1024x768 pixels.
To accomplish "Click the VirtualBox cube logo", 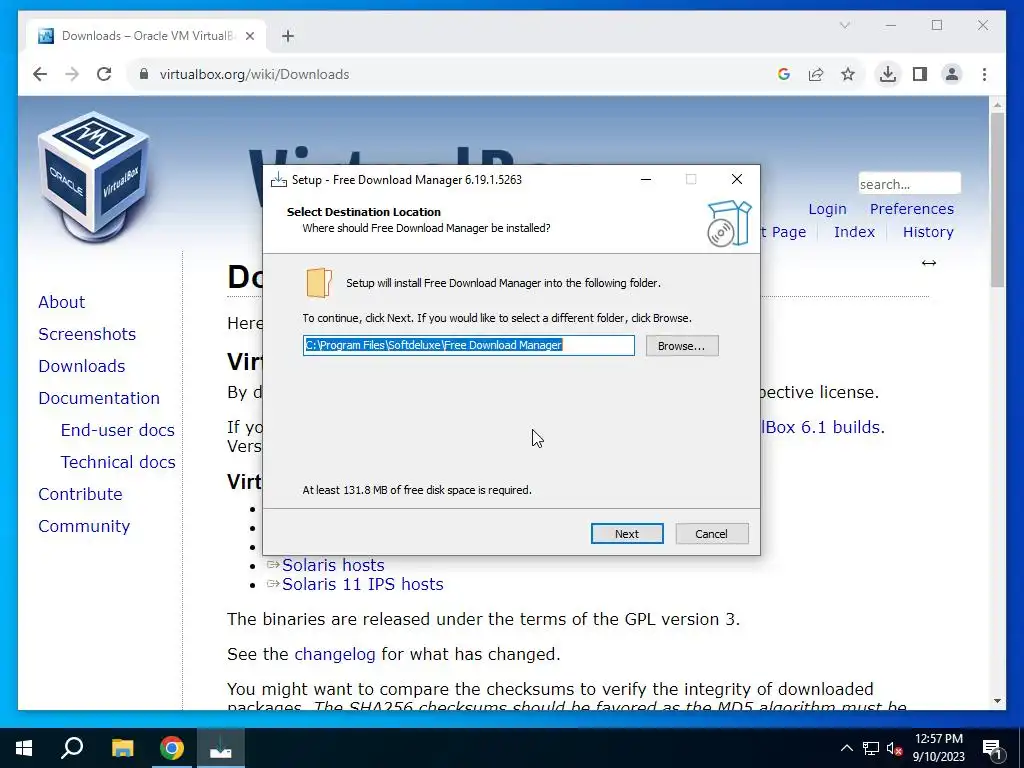I will click(x=93, y=175).
